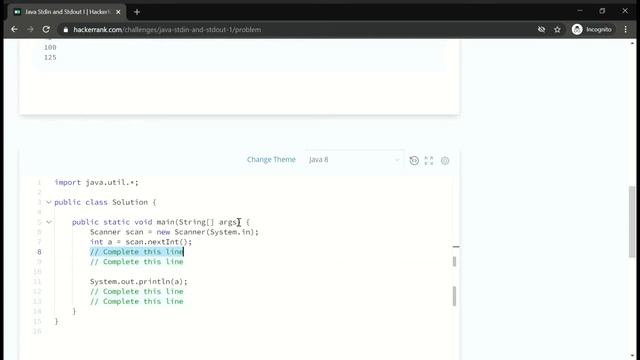
Task: Click the sample value 125 text
Action: point(50,58)
